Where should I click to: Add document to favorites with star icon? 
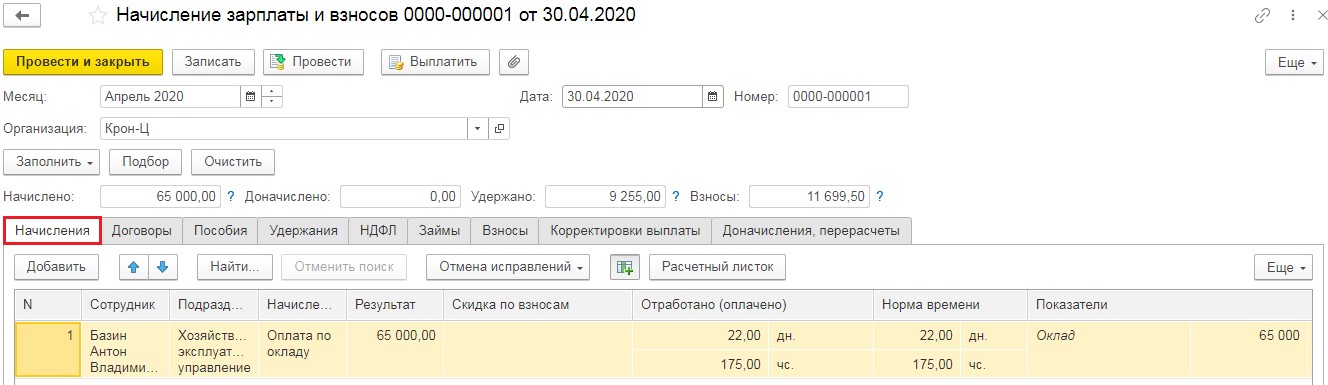97,16
